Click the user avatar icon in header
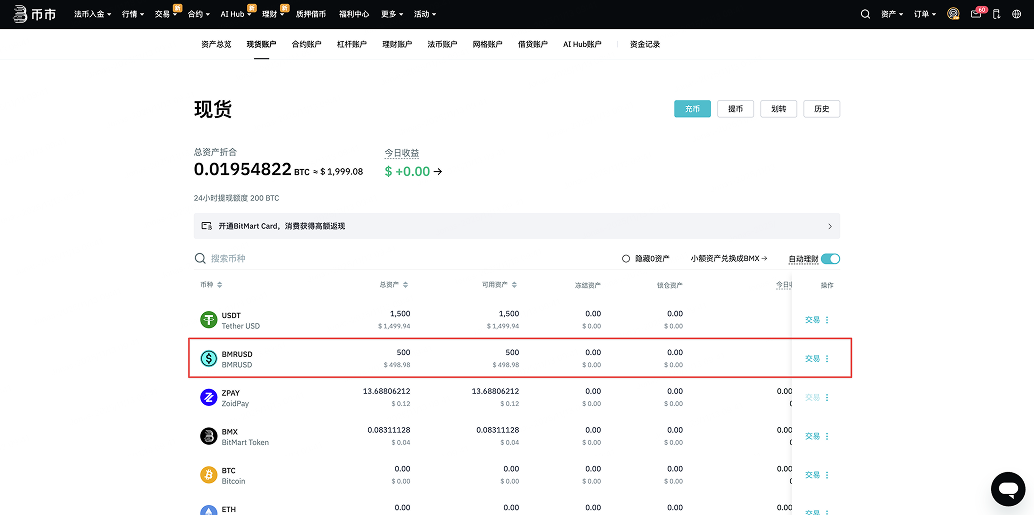Image resolution: width=1034 pixels, height=515 pixels. tap(953, 14)
